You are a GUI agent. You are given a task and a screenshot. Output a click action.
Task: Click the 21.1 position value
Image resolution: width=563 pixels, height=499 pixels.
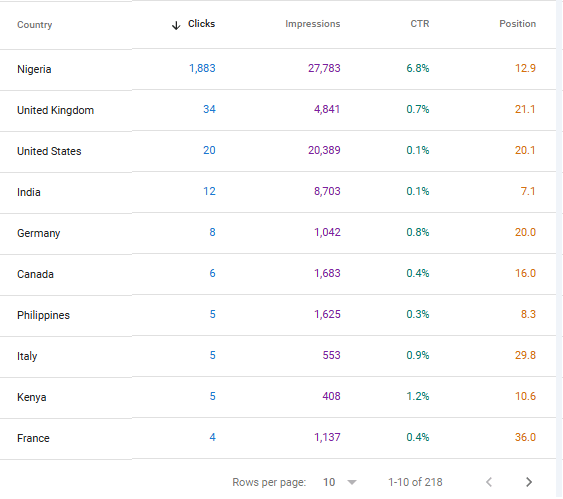pos(525,109)
